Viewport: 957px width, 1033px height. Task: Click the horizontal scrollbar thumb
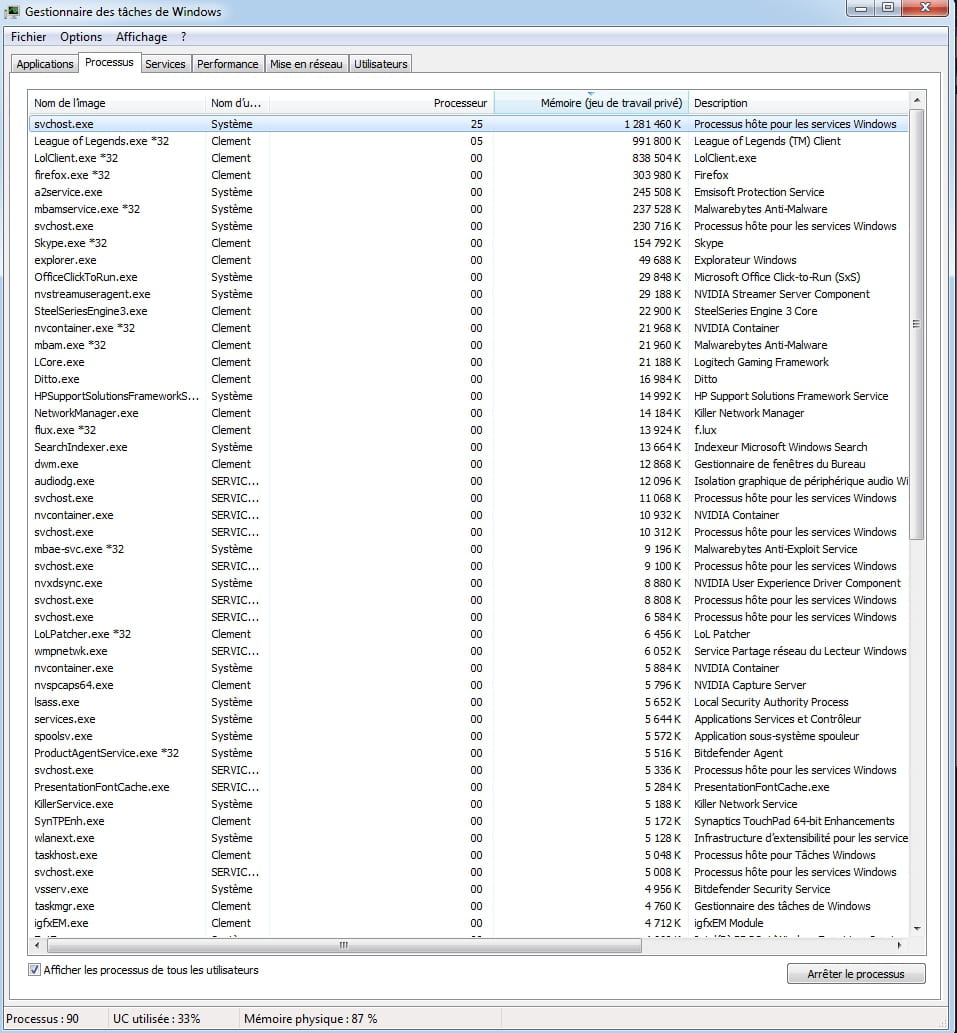pos(343,944)
